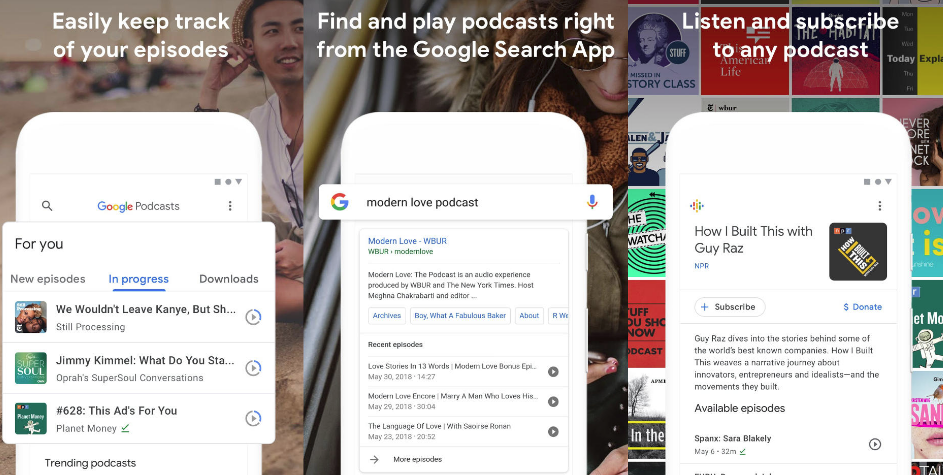943x475 pixels.
Task: Click the 'Boy, What A Fabulous Baker' chip
Action: coord(460,316)
